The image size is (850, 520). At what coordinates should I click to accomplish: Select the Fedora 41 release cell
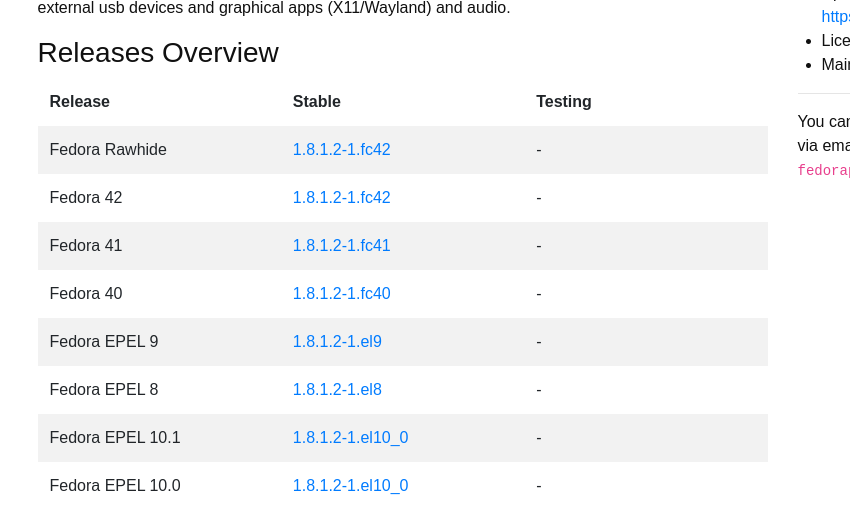pyautogui.click(x=86, y=246)
